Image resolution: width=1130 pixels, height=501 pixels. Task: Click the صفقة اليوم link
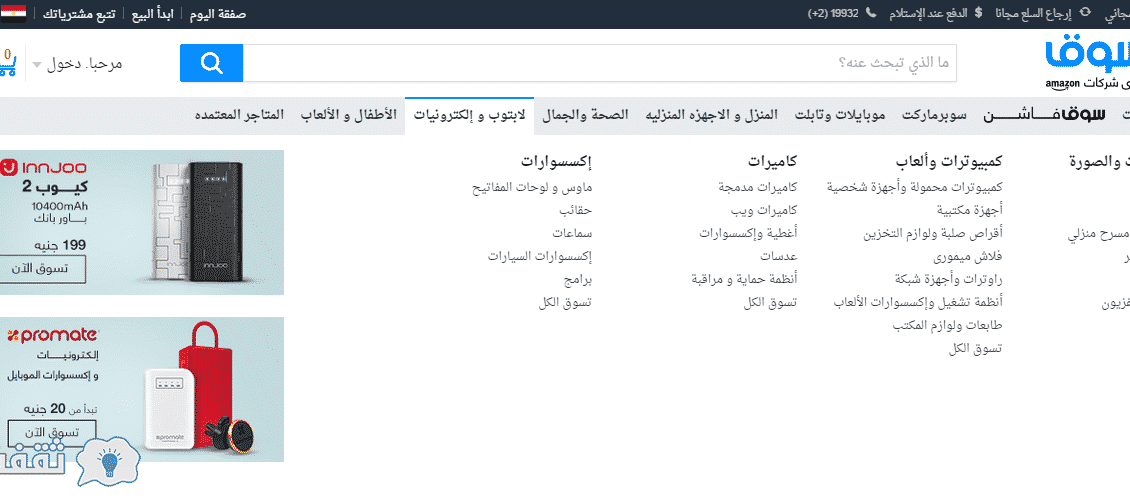pyautogui.click(x=218, y=14)
